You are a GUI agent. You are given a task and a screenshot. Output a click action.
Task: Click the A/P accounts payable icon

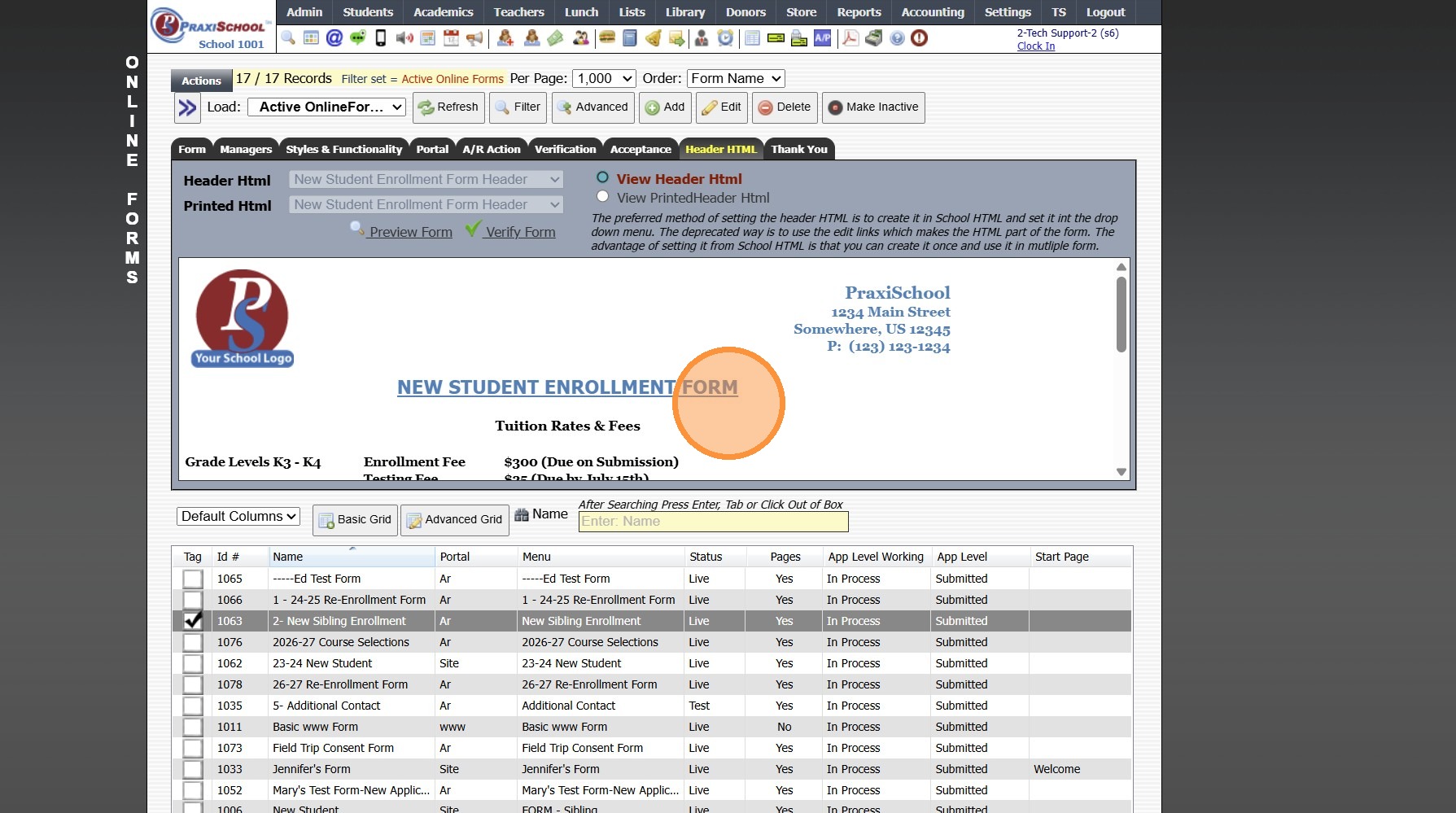point(823,38)
